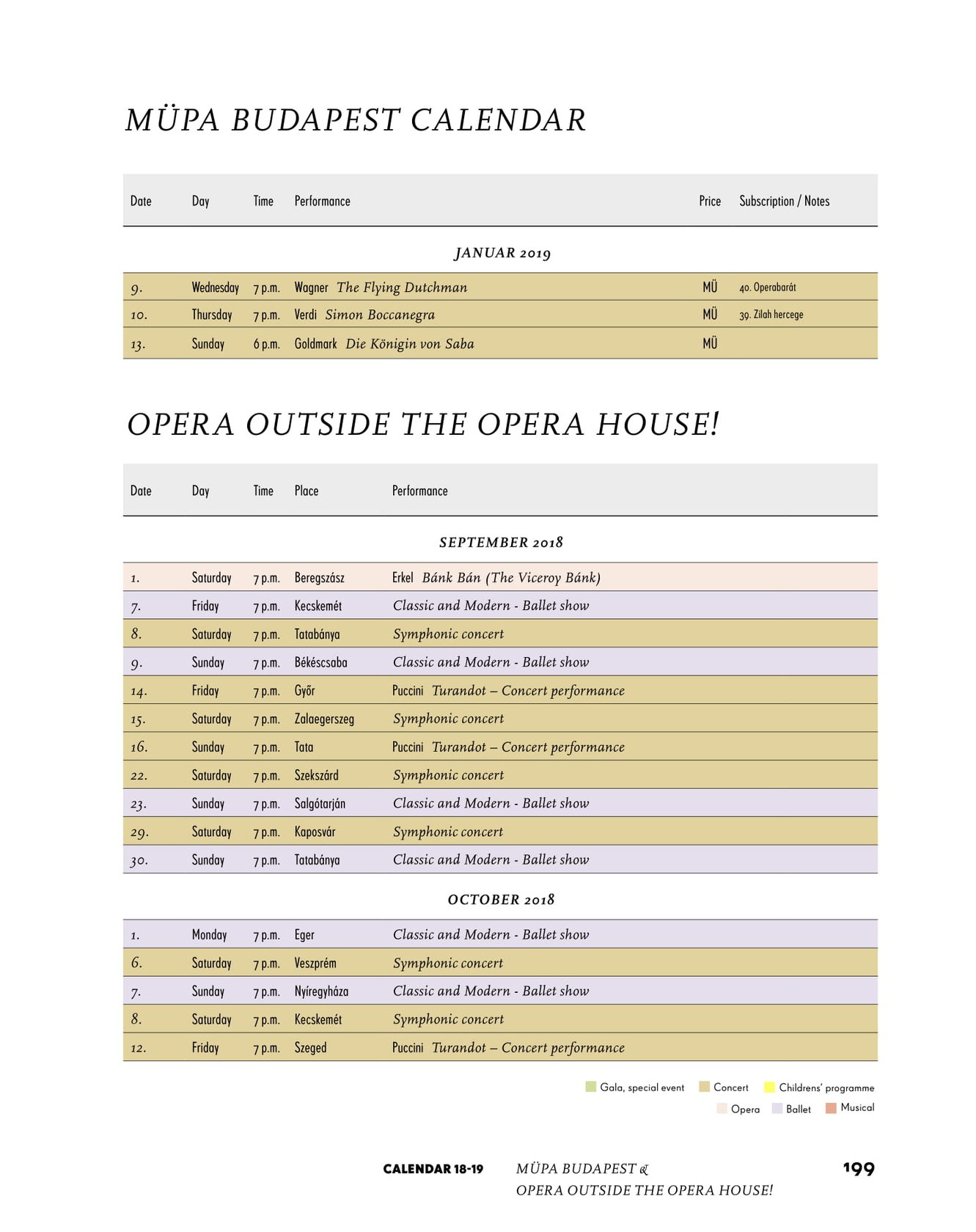Click the Gala, special event legend label
The image size is (976, 1232).
[642, 1088]
